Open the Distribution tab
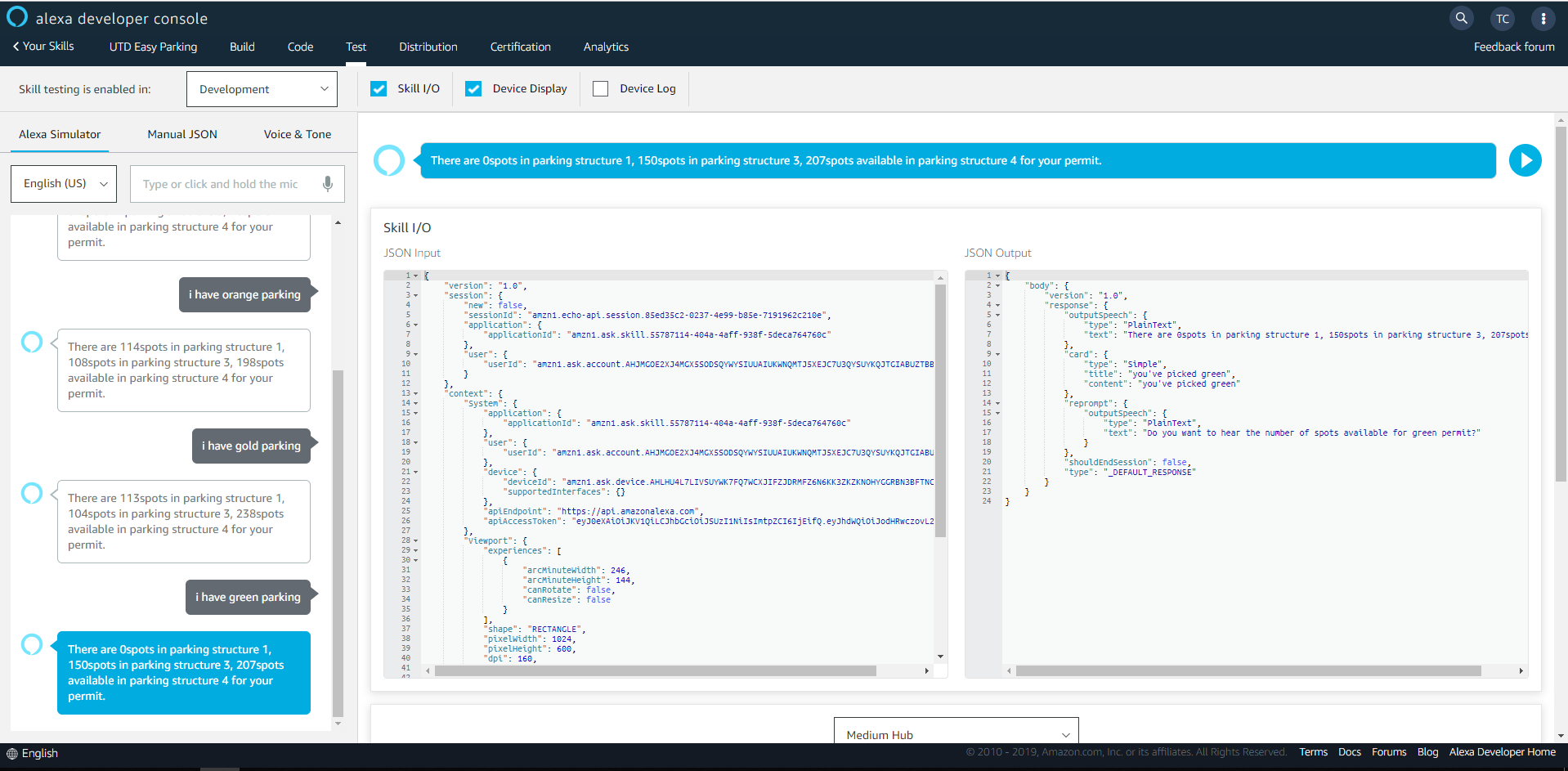 pos(428,47)
